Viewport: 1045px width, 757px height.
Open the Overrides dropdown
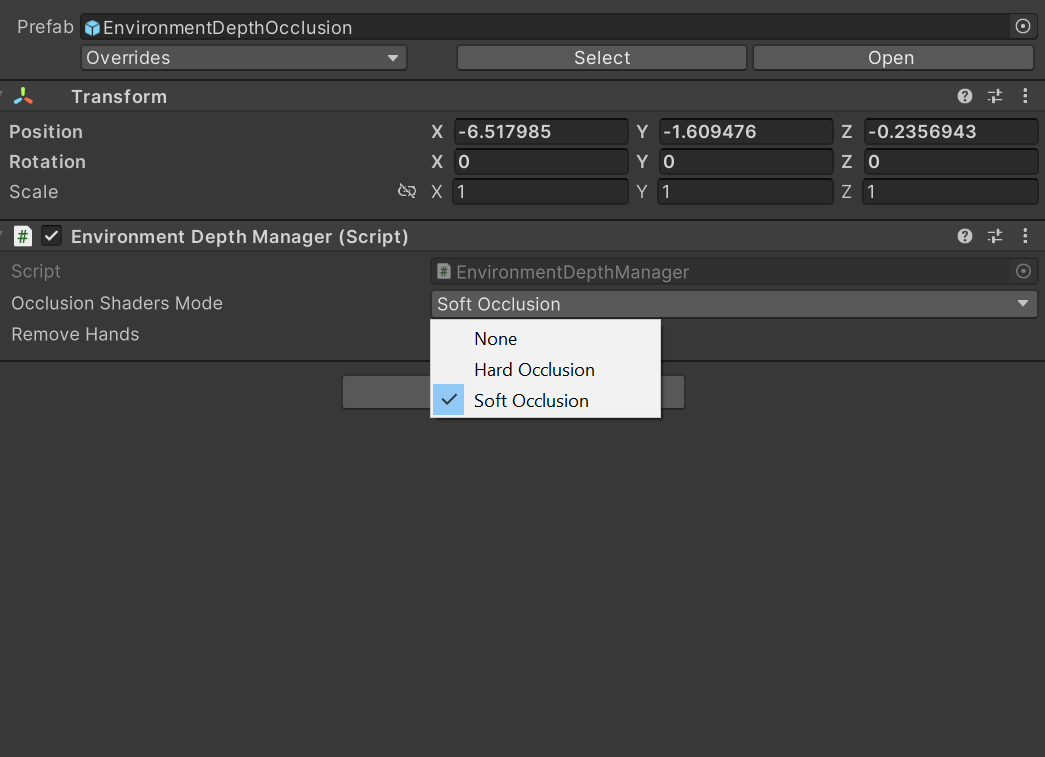[244, 58]
